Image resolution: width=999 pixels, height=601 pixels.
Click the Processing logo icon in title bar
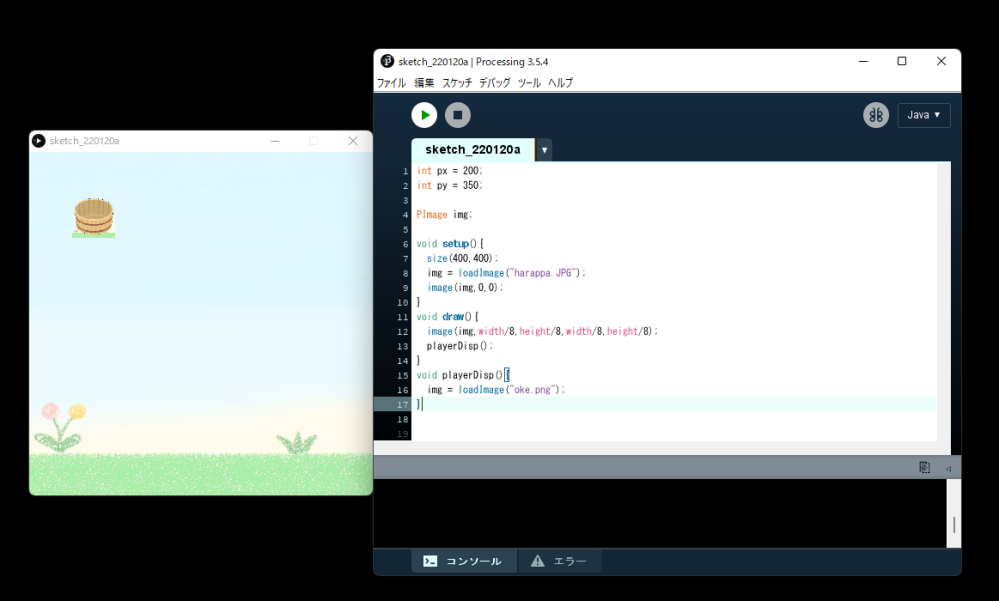point(387,61)
